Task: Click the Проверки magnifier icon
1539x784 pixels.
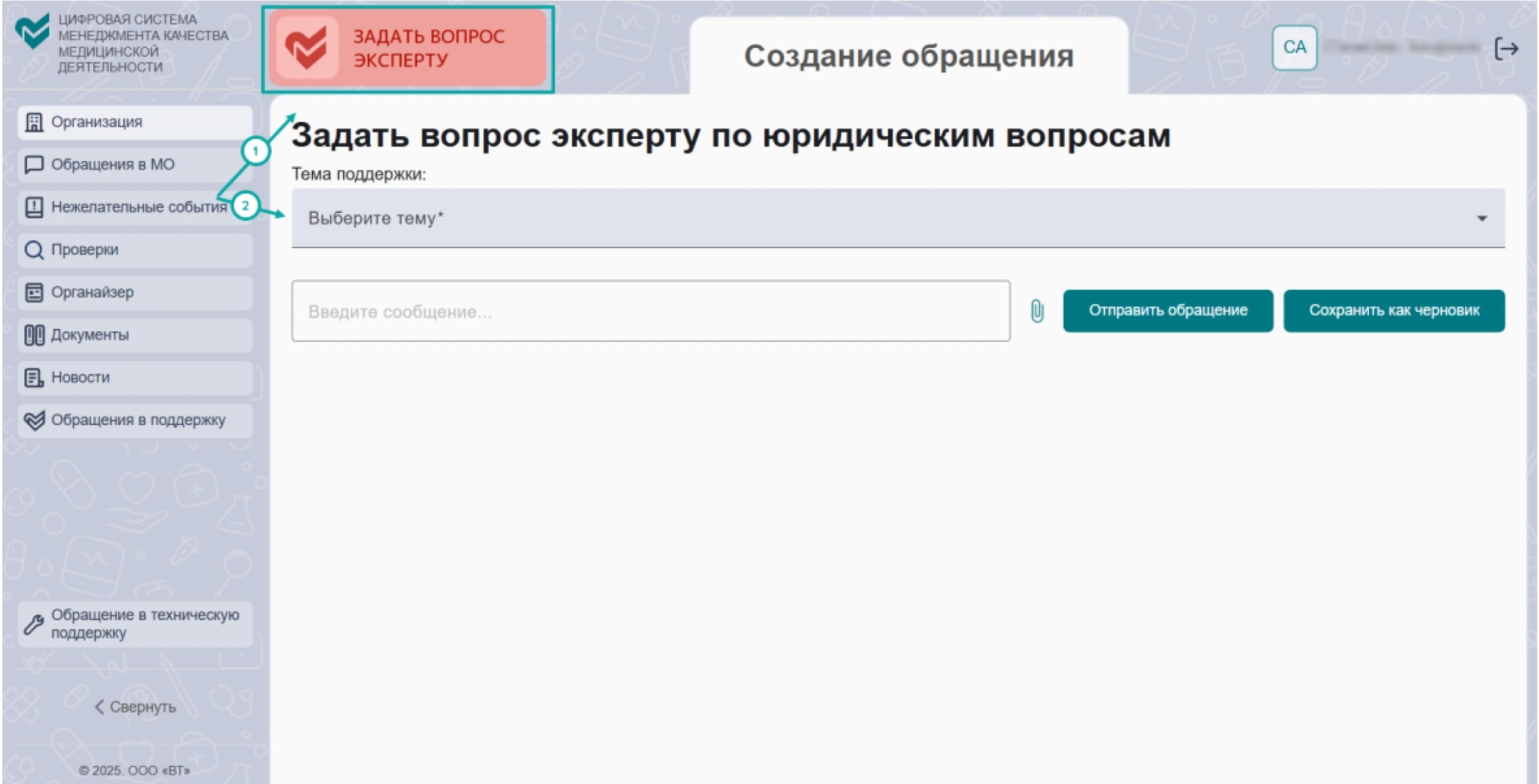Action: click(34, 250)
